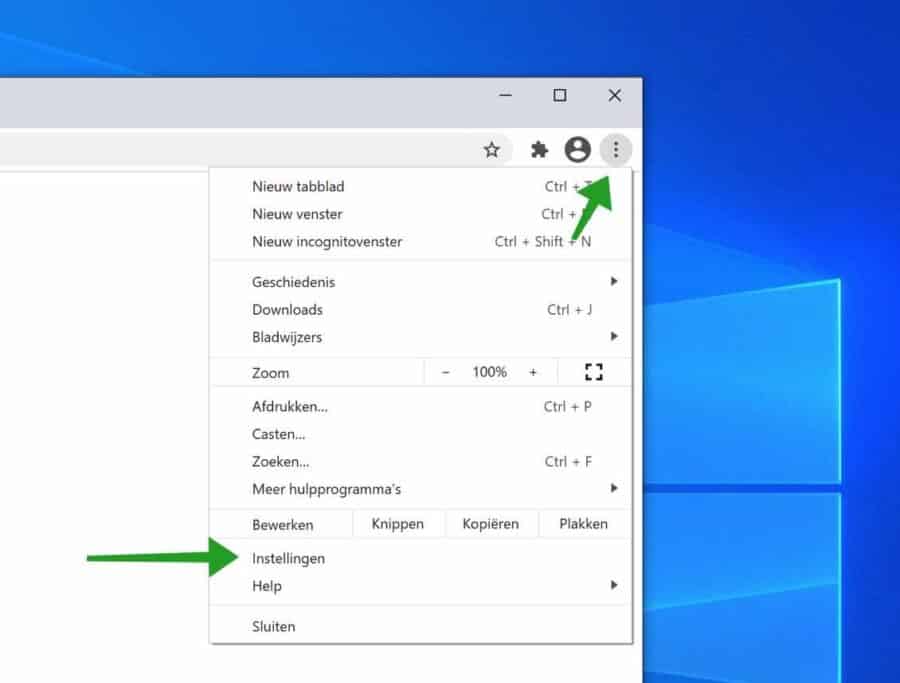Increase zoom with the plus button
The height and width of the screenshot is (683, 900).
533,372
